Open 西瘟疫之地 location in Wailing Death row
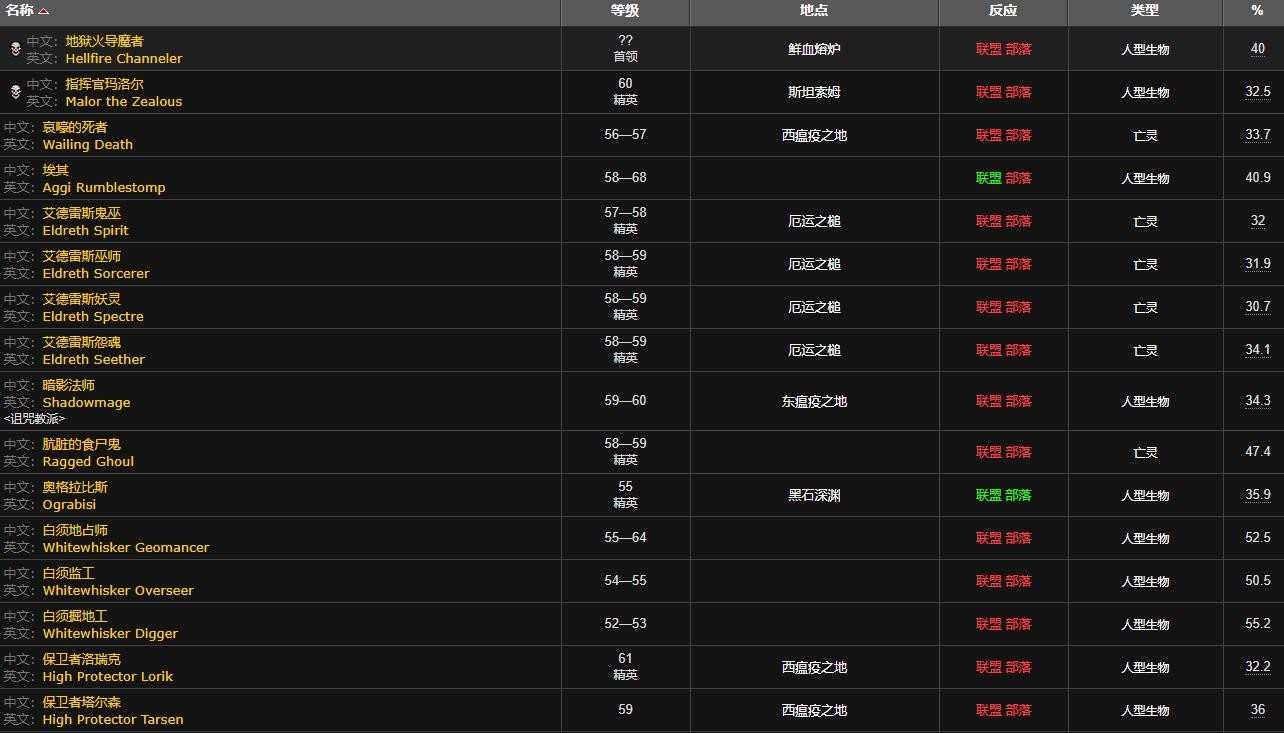Screen dimensions: 1284x733 pyautogui.click(x=814, y=135)
